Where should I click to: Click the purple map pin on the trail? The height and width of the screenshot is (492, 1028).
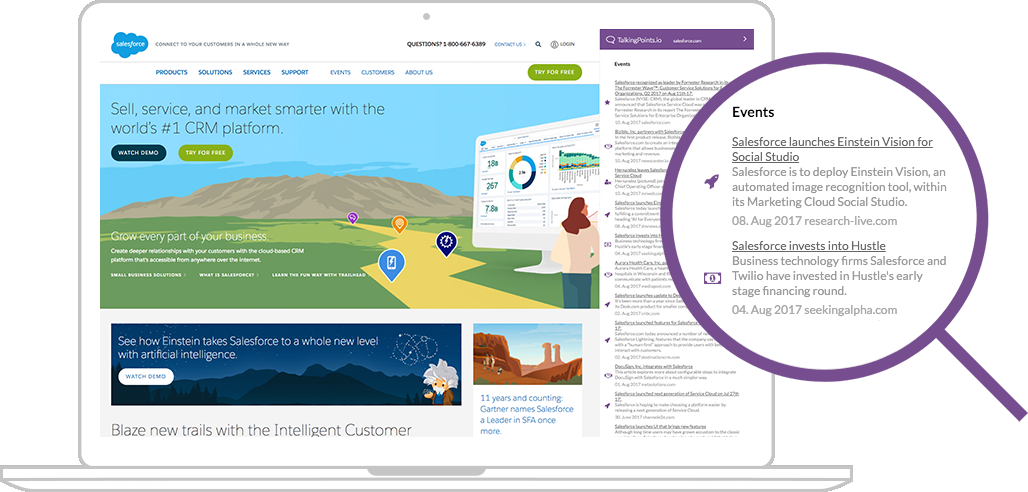point(353,218)
